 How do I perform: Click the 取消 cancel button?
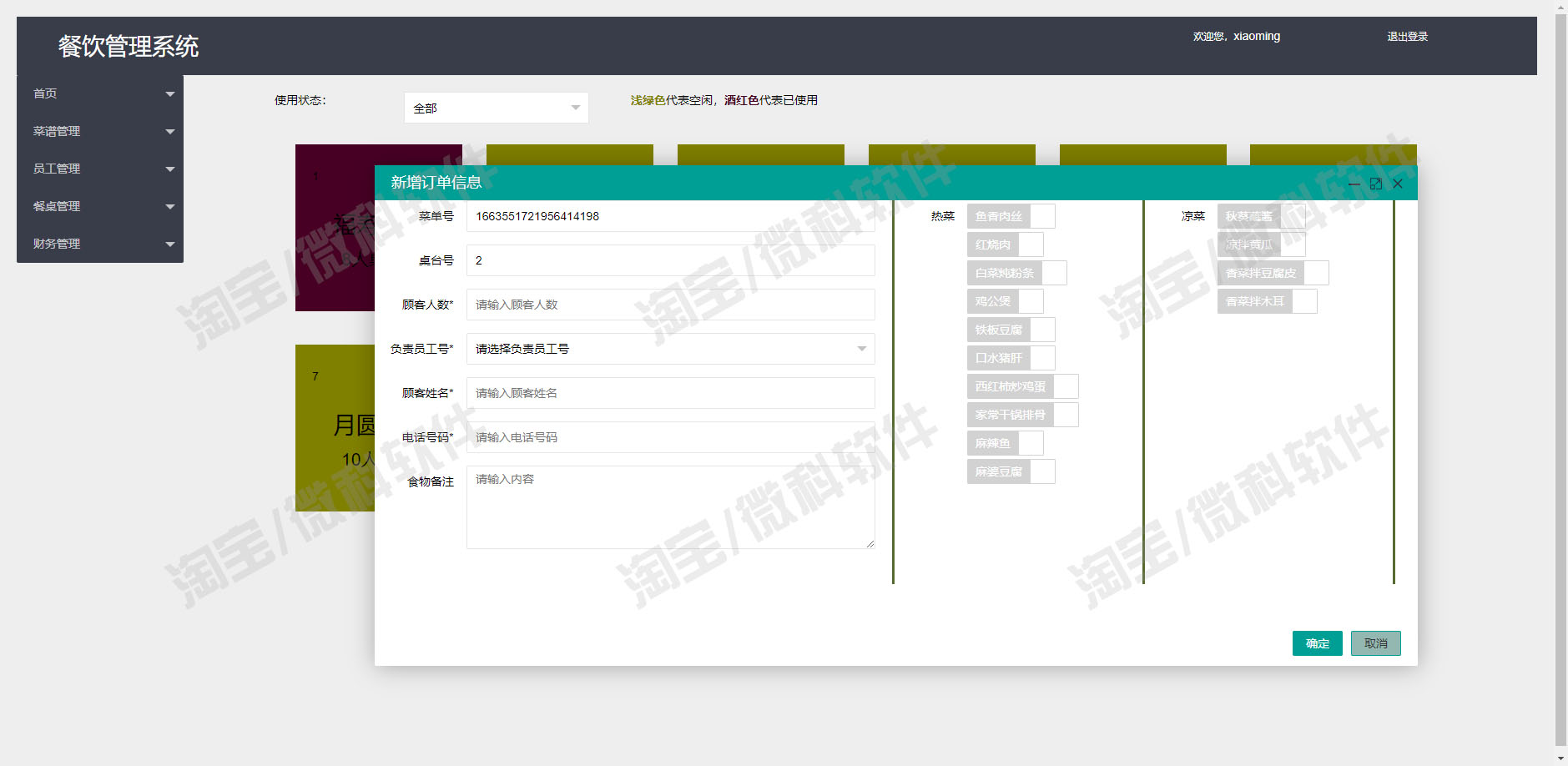click(1375, 643)
